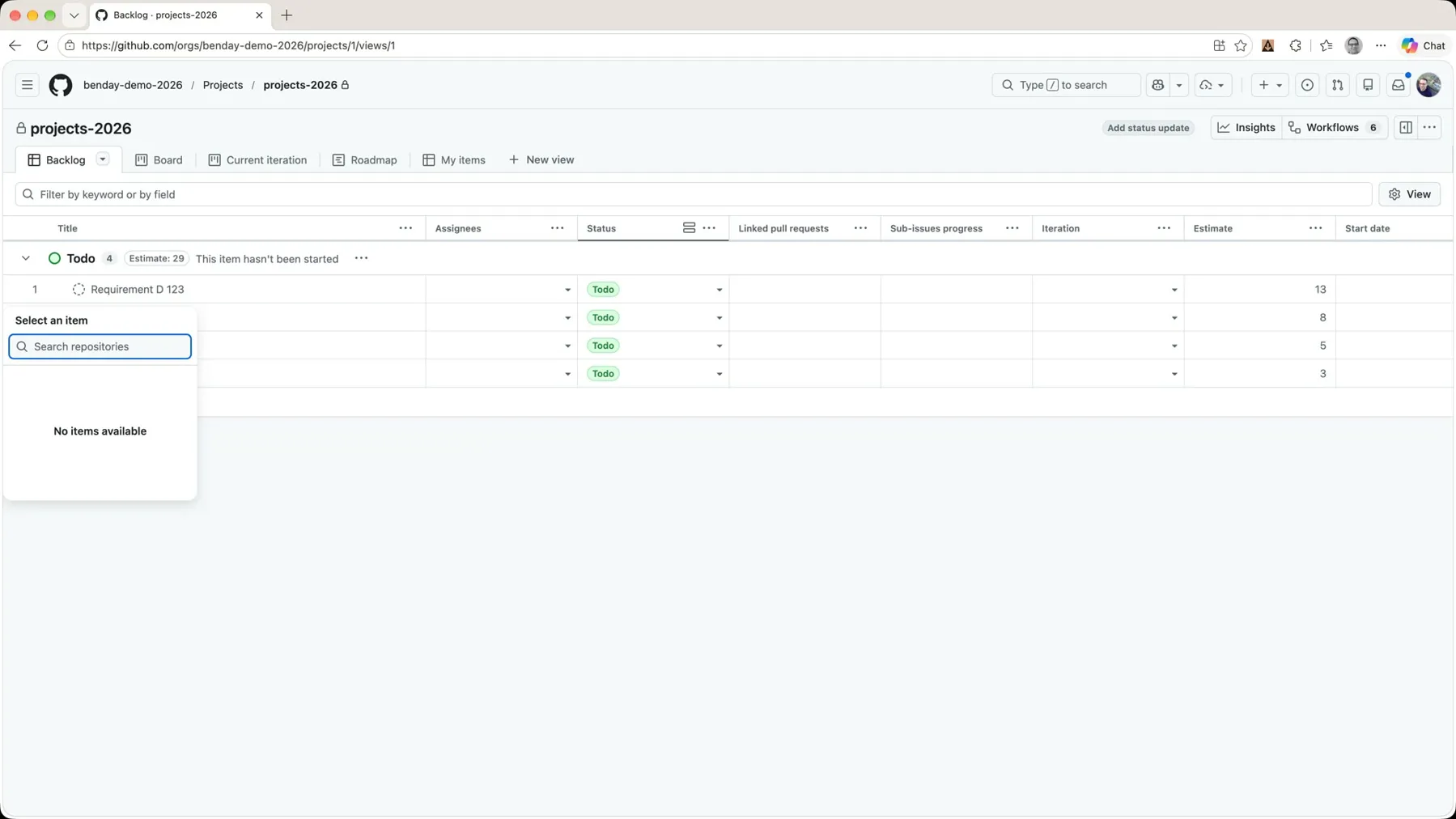Open Todo group actions ellipsis menu
The width and height of the screenshot is (1456, 819).
(362, 258)
